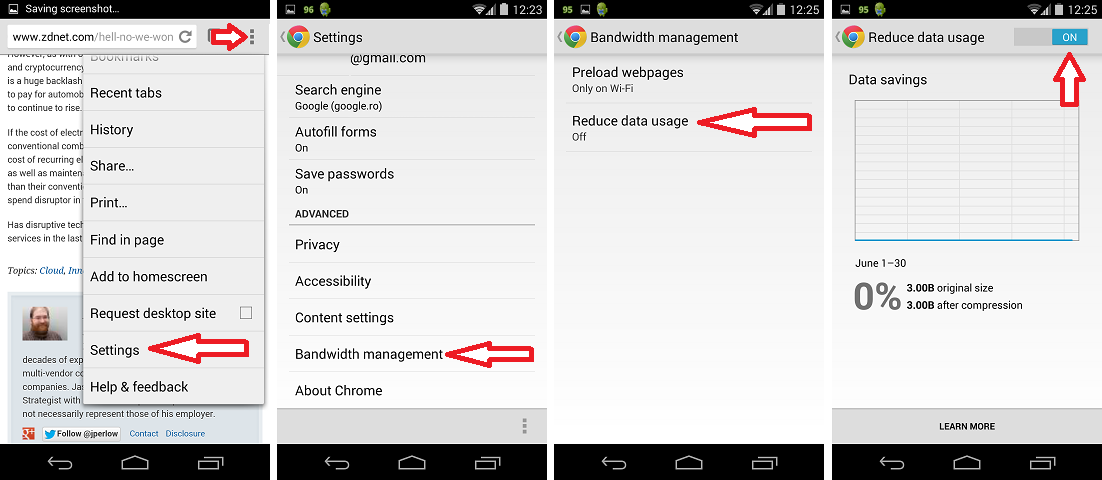
Task: Tap Chrome logo in Settings header
Action: [x=299, y=37]
